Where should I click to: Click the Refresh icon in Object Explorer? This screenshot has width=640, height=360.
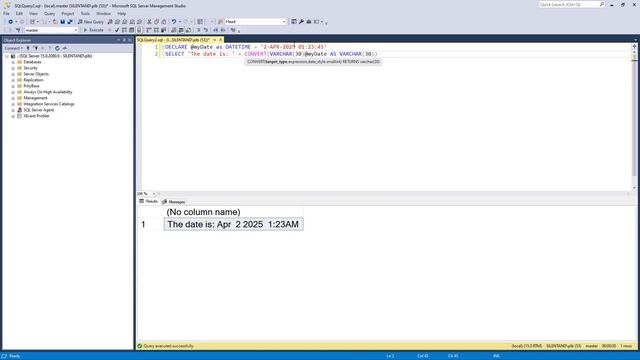[57, 48]
